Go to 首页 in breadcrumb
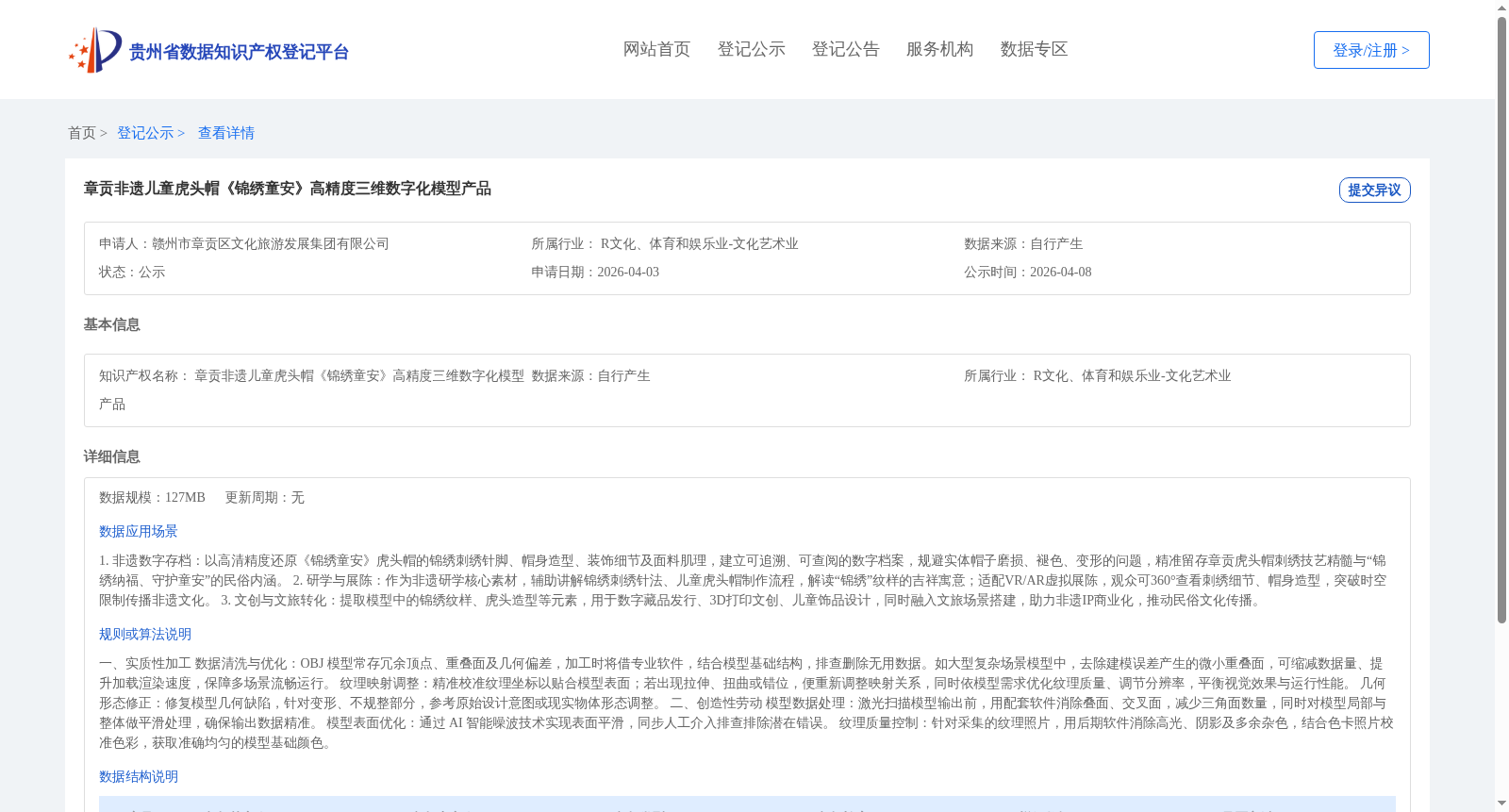1509x812 pixels. [82, 133]
